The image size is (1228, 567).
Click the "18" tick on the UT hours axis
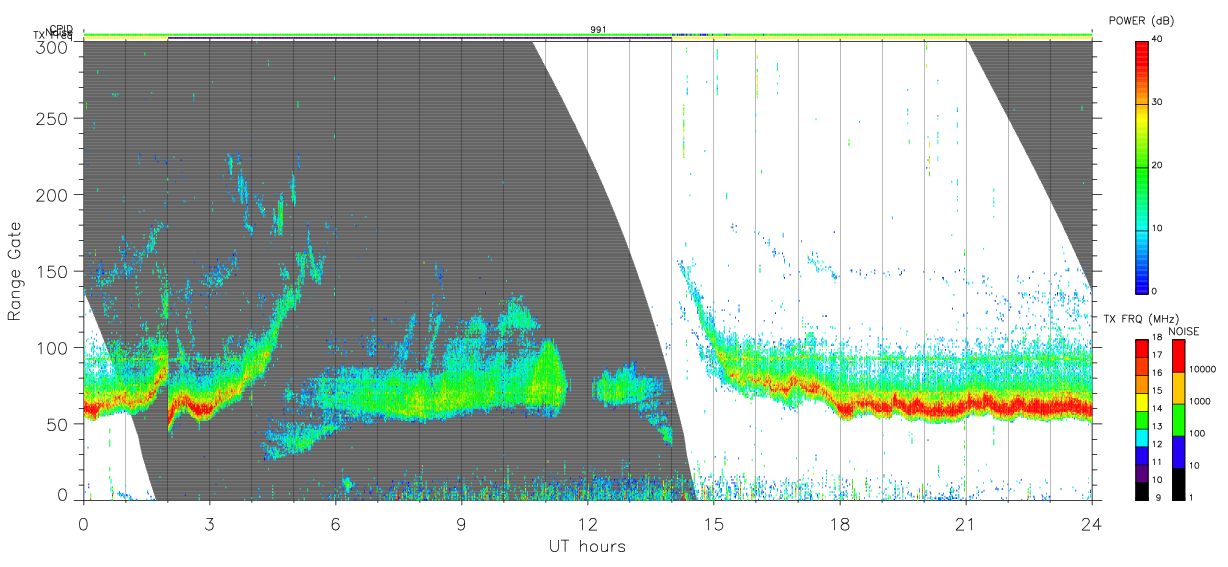[x=840, y=523]
